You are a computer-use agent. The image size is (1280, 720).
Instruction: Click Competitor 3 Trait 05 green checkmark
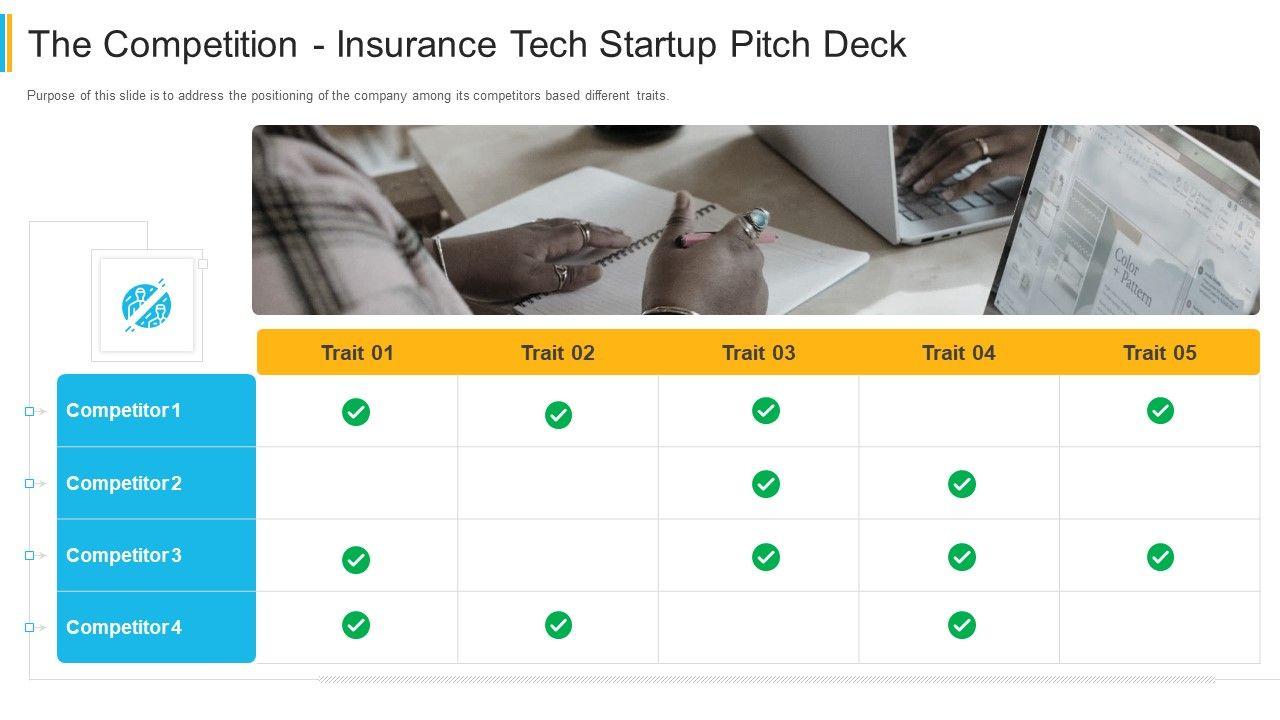pyautogui.click(x=1160, y=557)
